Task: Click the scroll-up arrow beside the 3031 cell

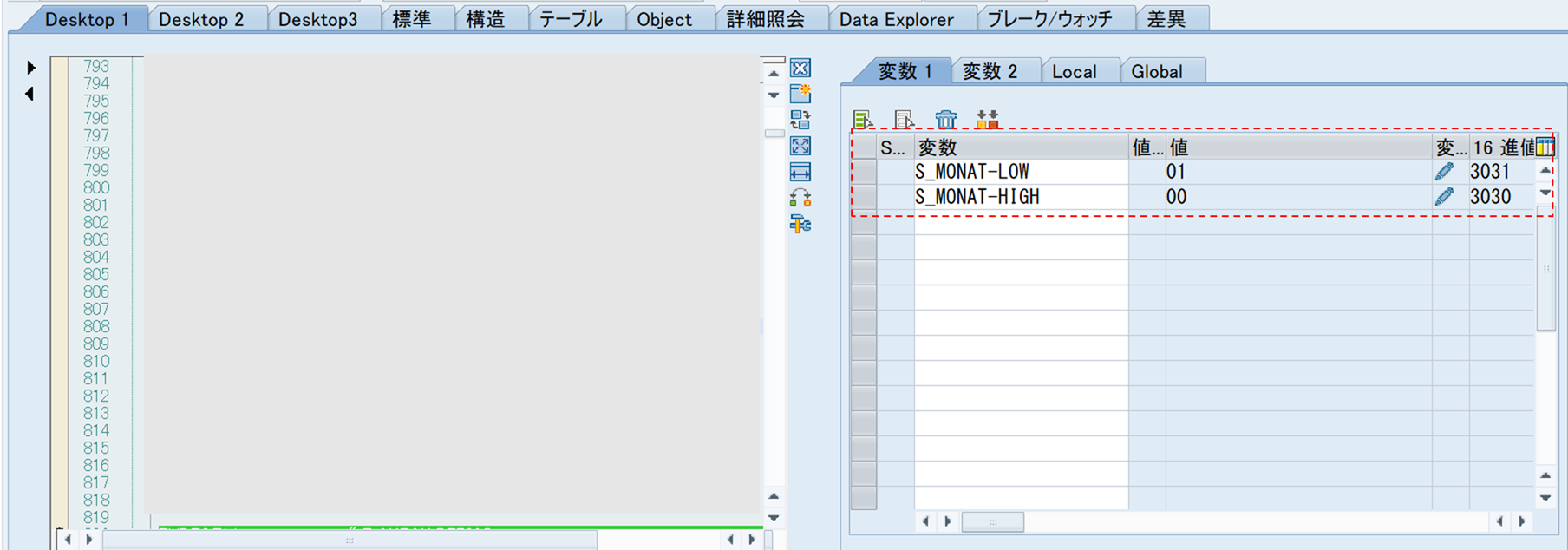Action: (x=1545, y=171)
